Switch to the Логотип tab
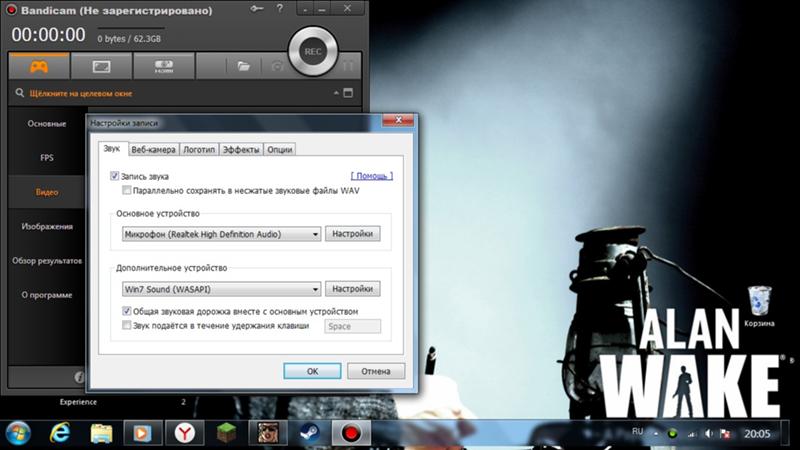This screenshot has width=800, height=450. (199, 149)
